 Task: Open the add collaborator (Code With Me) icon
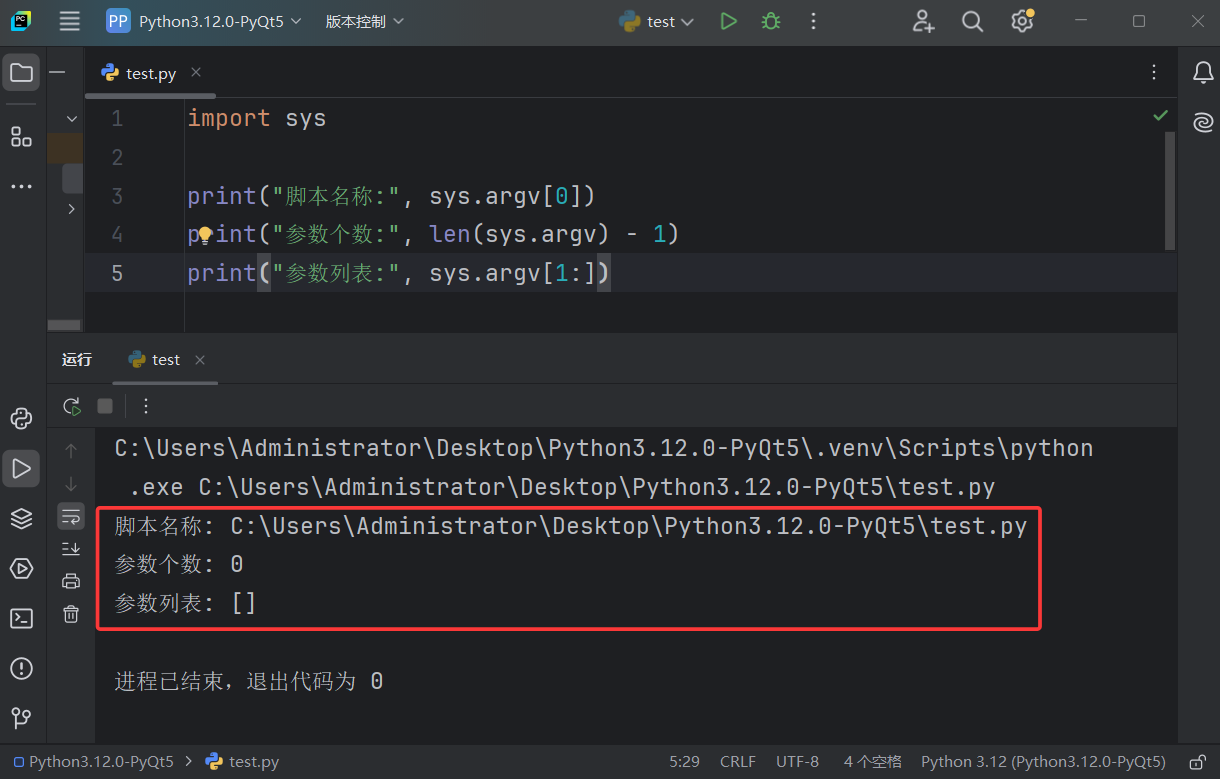(923, 21)
